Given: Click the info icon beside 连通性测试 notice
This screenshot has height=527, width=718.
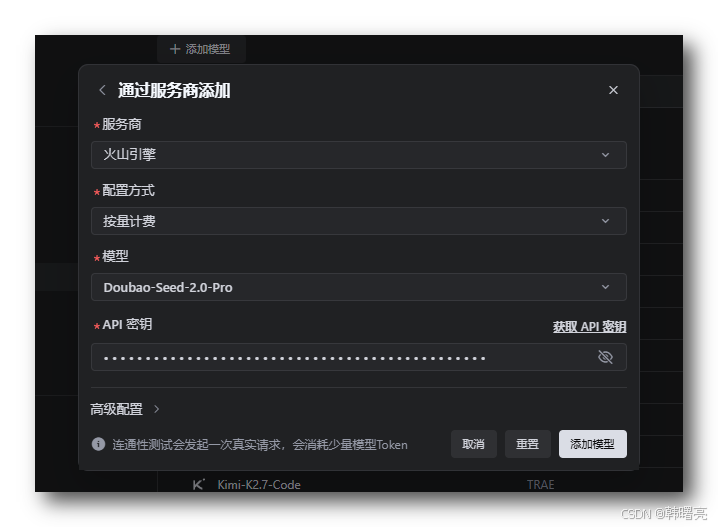Looking at the screenshot, I should coord(98,444).
